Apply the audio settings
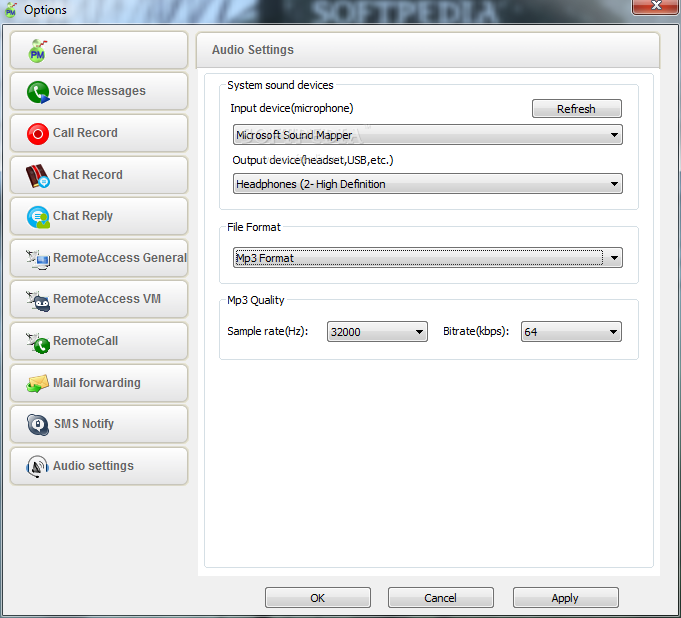The width and height of the screenshot is (681, 618). 565,598
